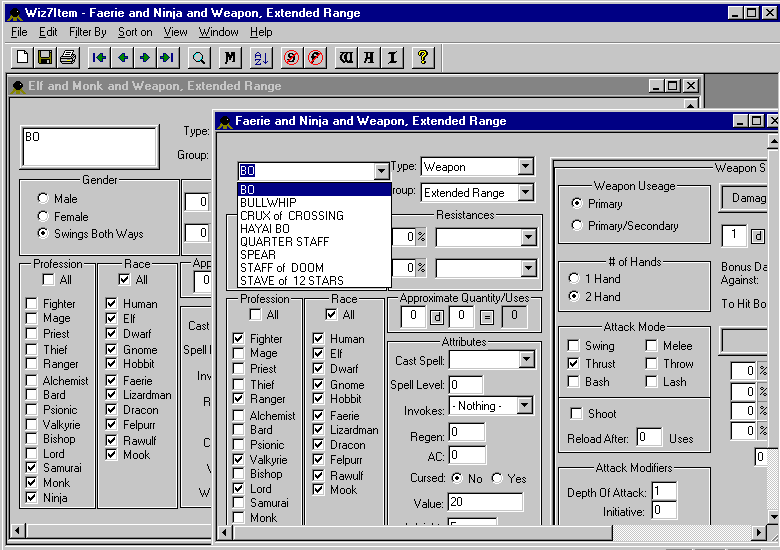Expand the item name BO dropdown arrow
This screenshot has width=780, height=550.
coord(381,171)
